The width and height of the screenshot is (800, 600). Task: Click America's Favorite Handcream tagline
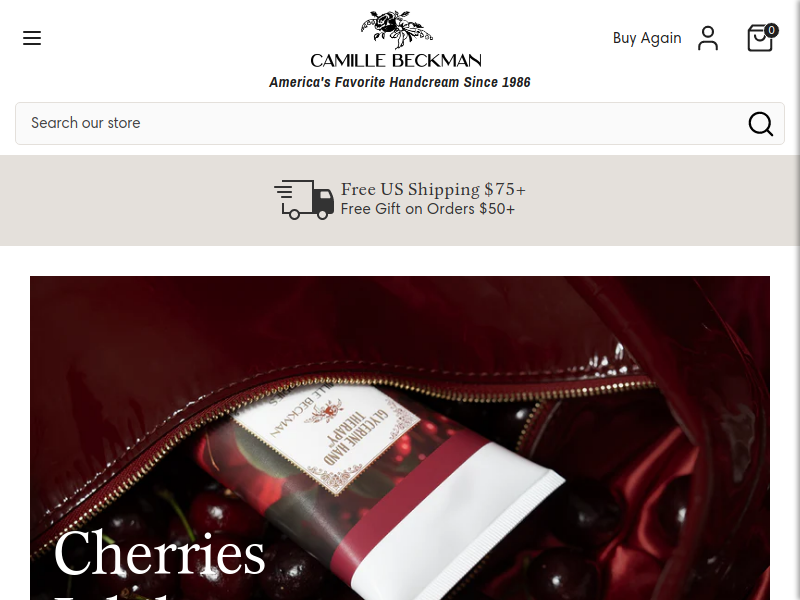pos(399,82)
